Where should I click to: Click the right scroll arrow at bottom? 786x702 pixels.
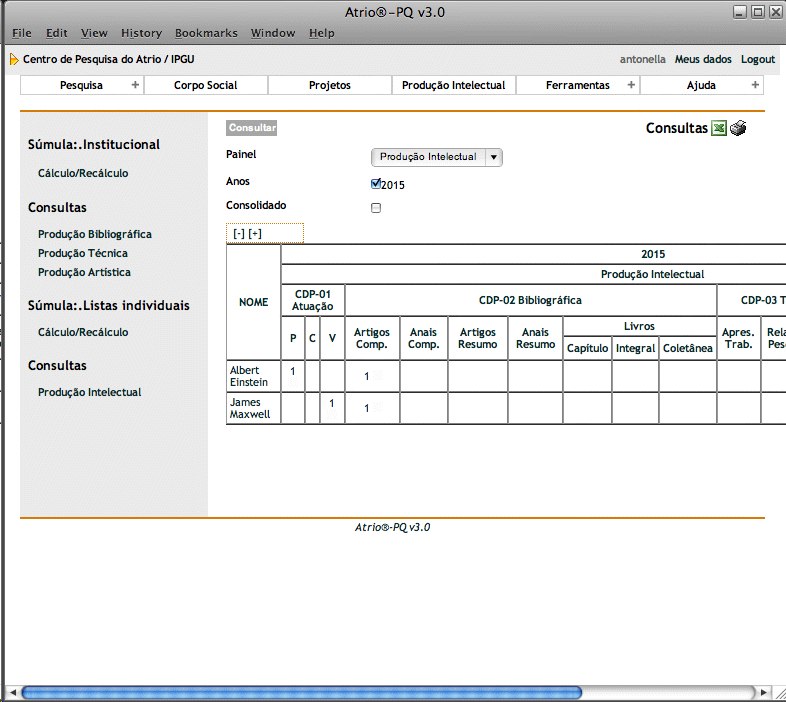point(764,692)
